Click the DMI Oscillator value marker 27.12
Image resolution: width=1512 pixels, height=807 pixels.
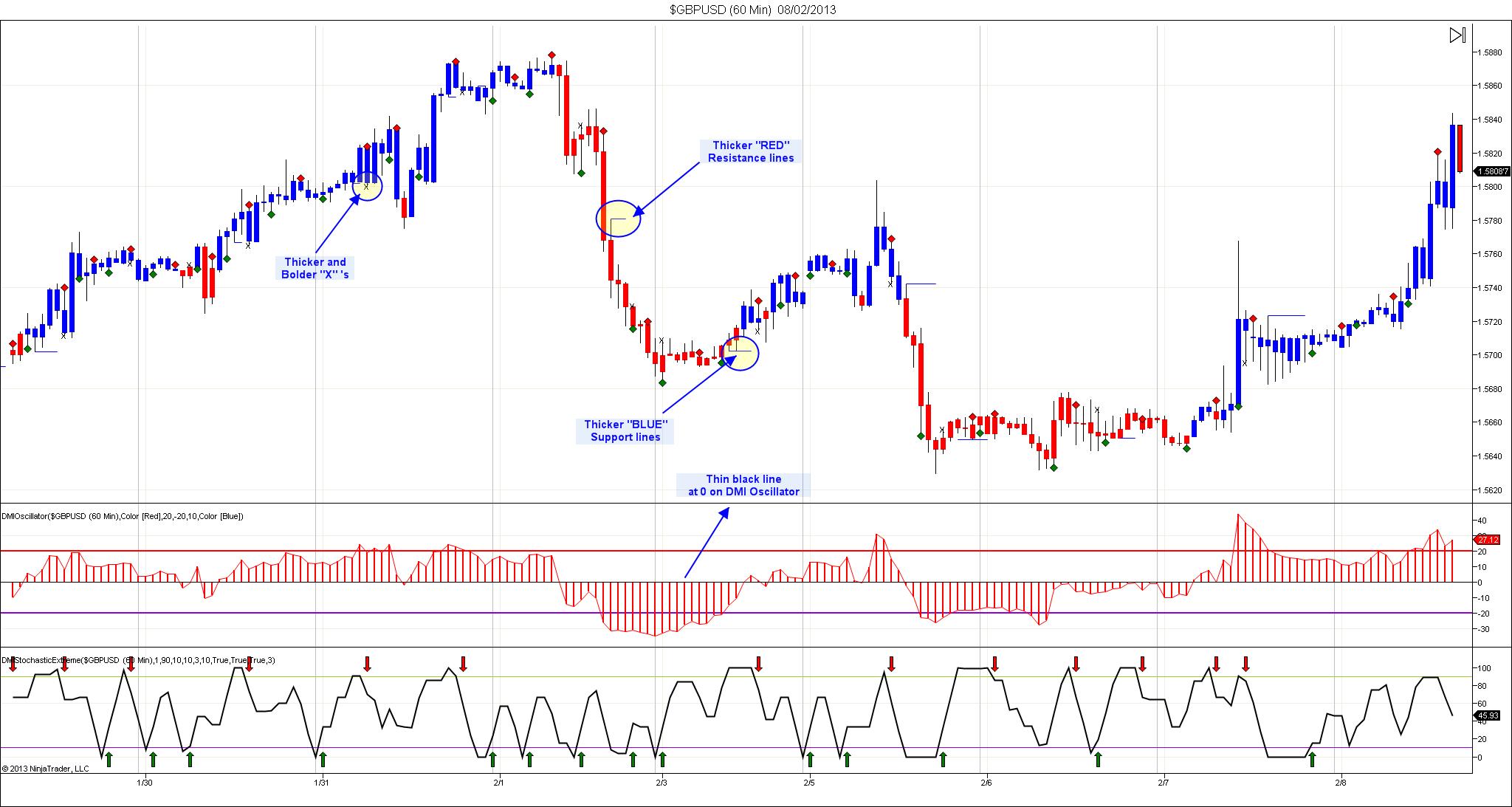pos(1489,540)
